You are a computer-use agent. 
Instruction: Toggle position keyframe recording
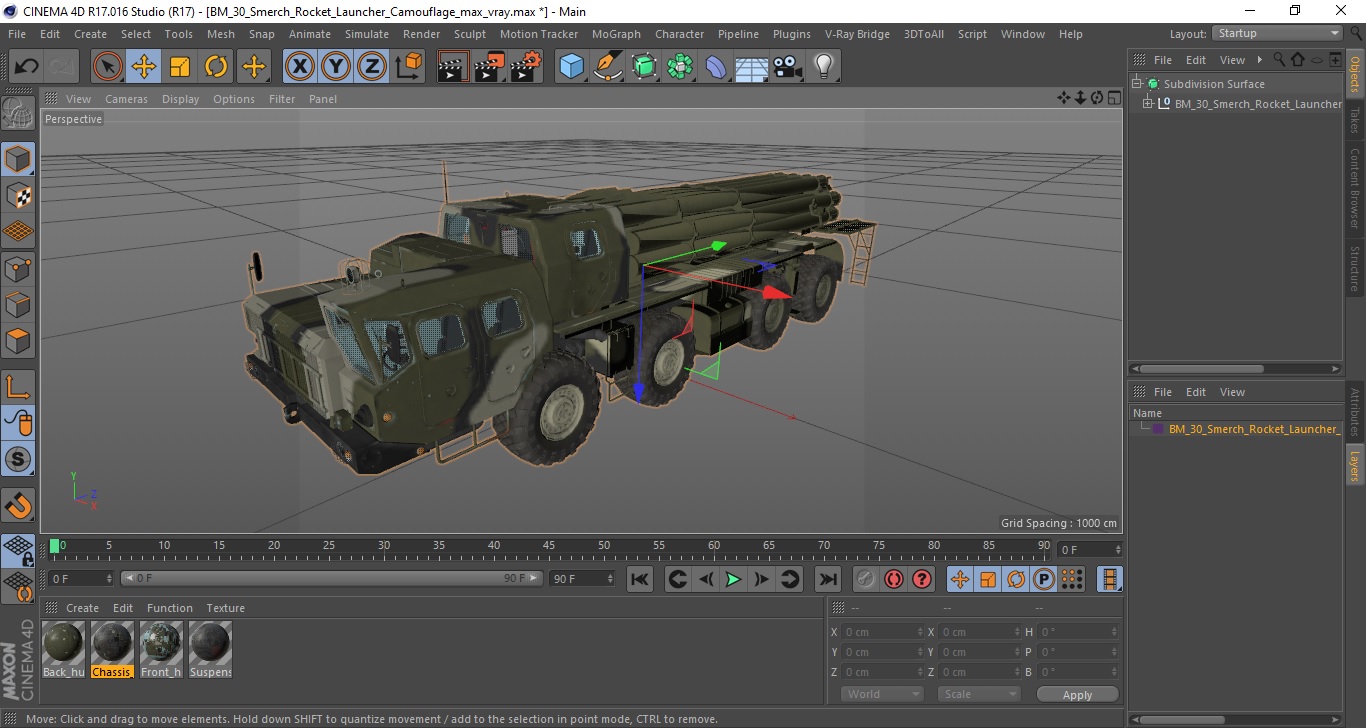[x=960, y=579]
